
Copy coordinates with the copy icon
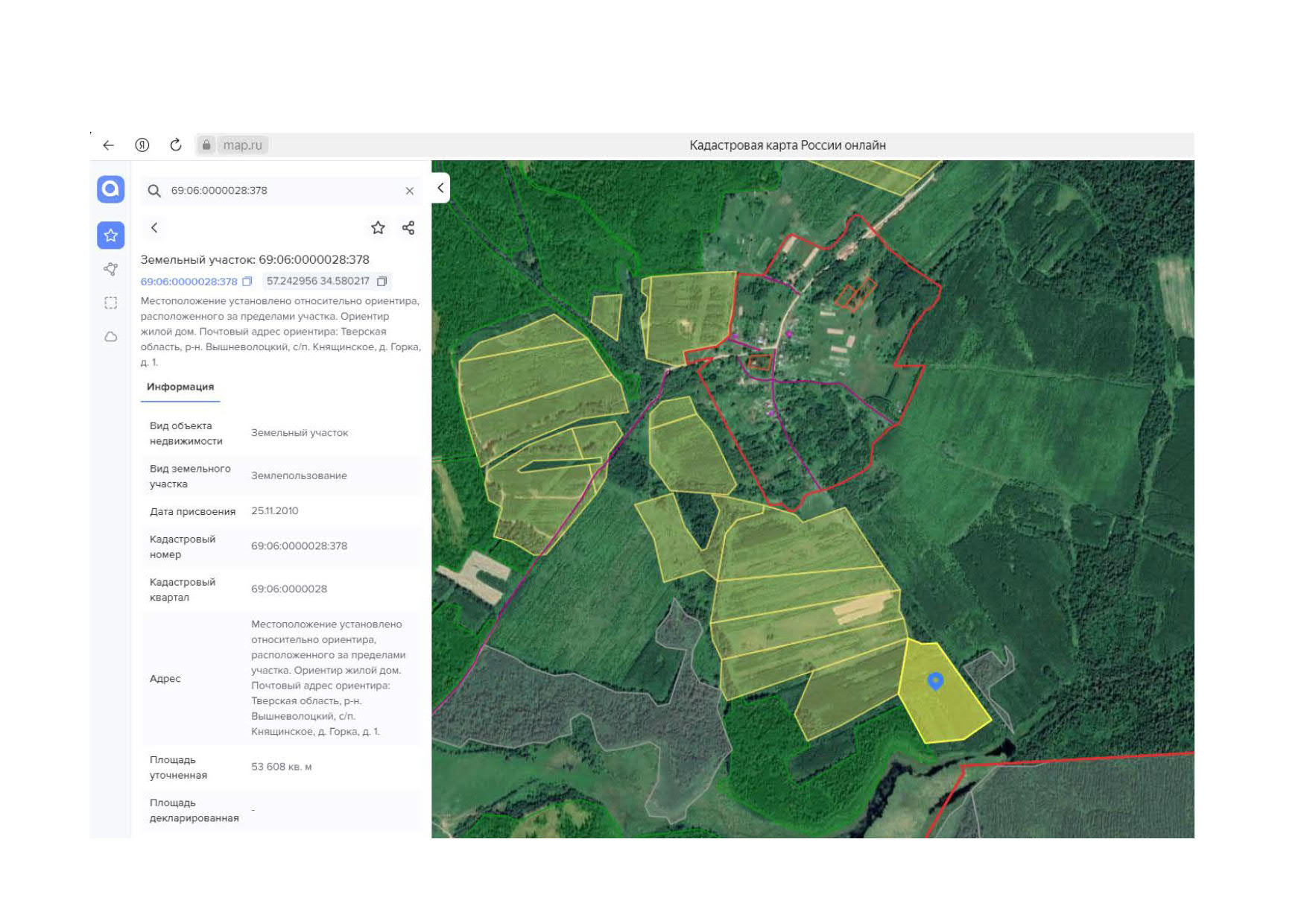pos(382,281)
